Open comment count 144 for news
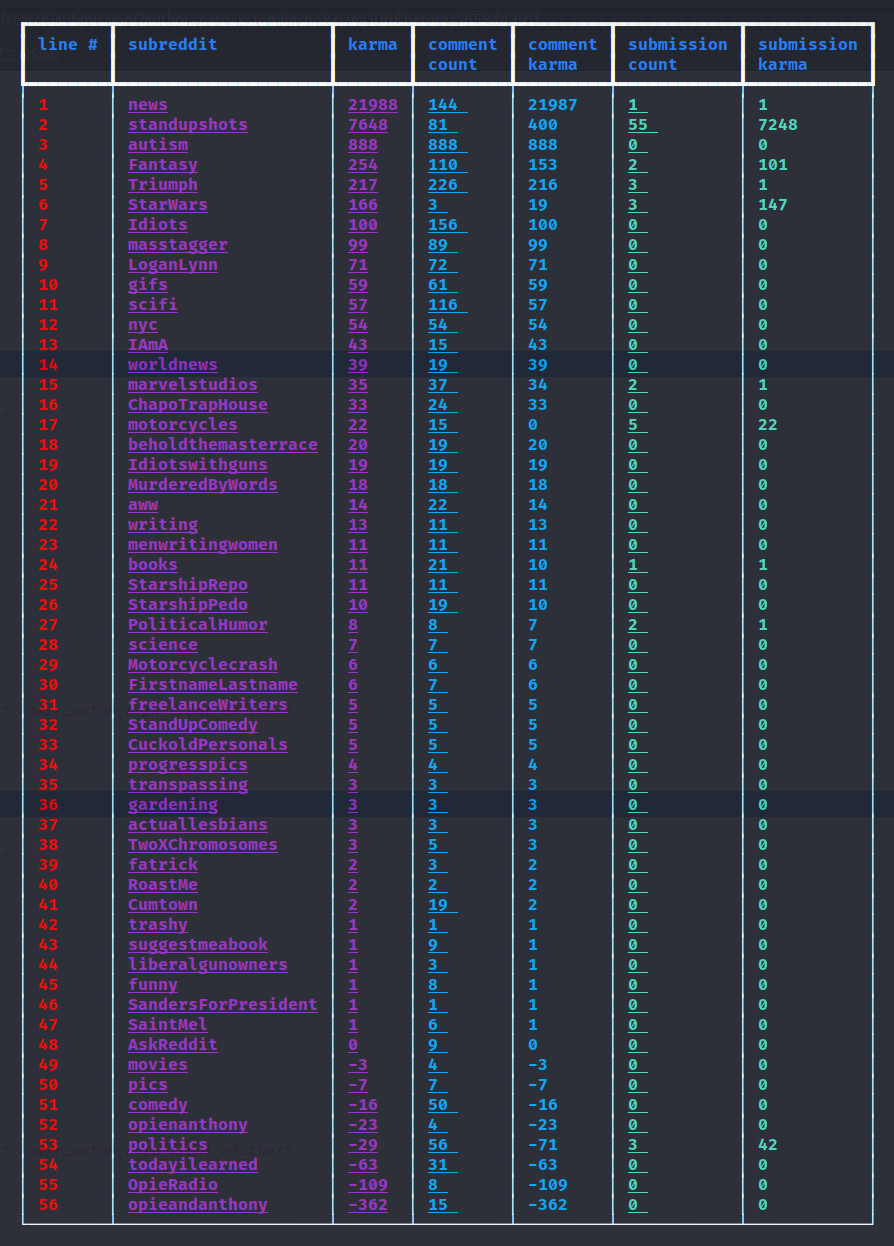Image resolution: width=894 pixels, height=1246 pixels. tap(448, 105)
